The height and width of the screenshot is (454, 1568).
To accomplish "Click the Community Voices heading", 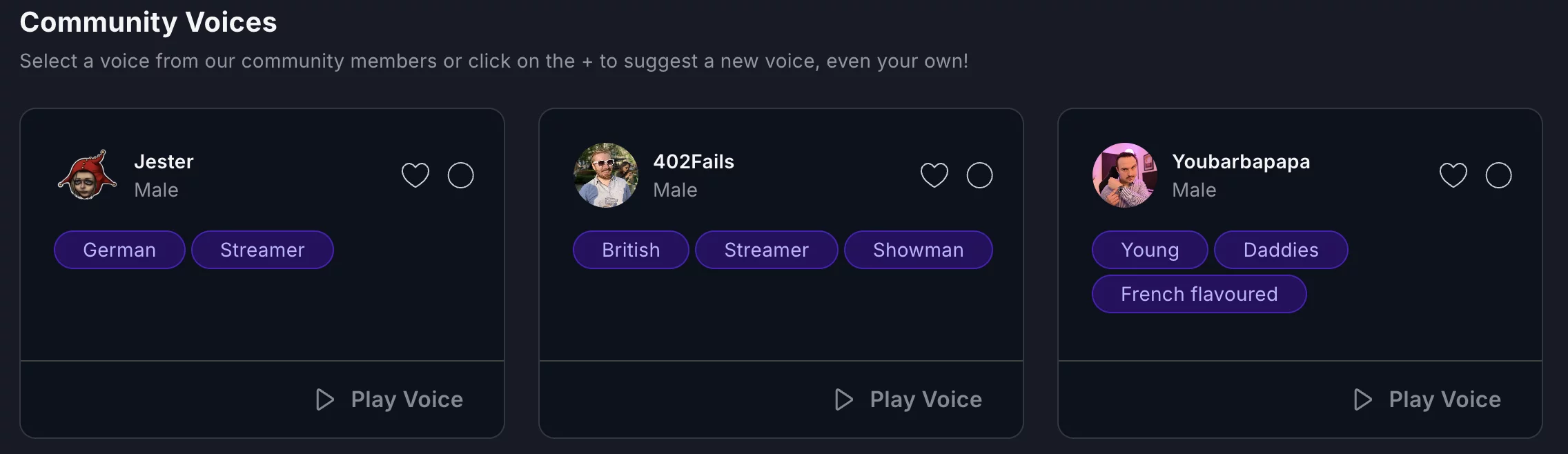I will 148,22.
